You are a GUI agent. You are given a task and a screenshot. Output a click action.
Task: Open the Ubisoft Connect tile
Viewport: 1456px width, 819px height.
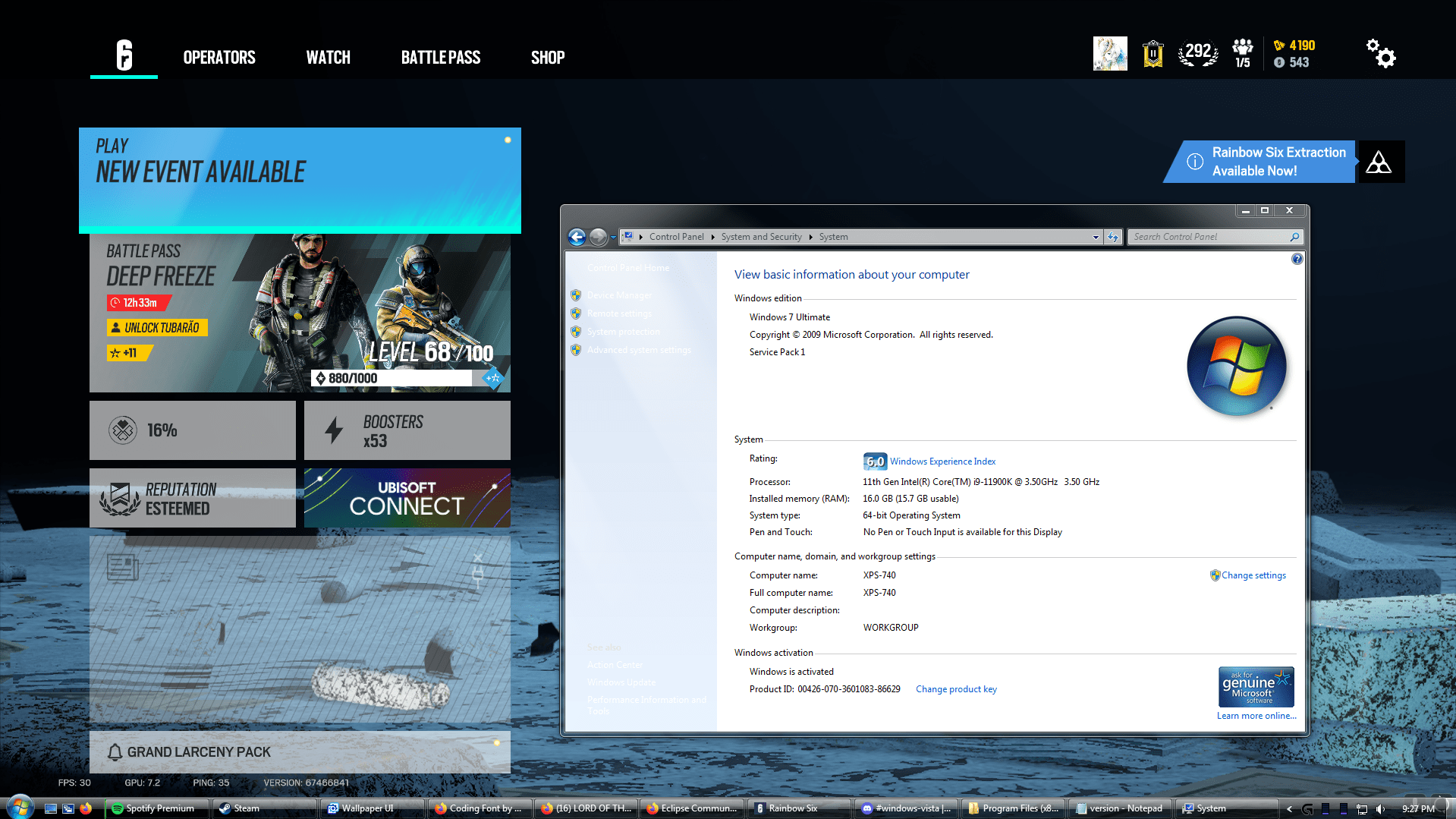point(407,498)
